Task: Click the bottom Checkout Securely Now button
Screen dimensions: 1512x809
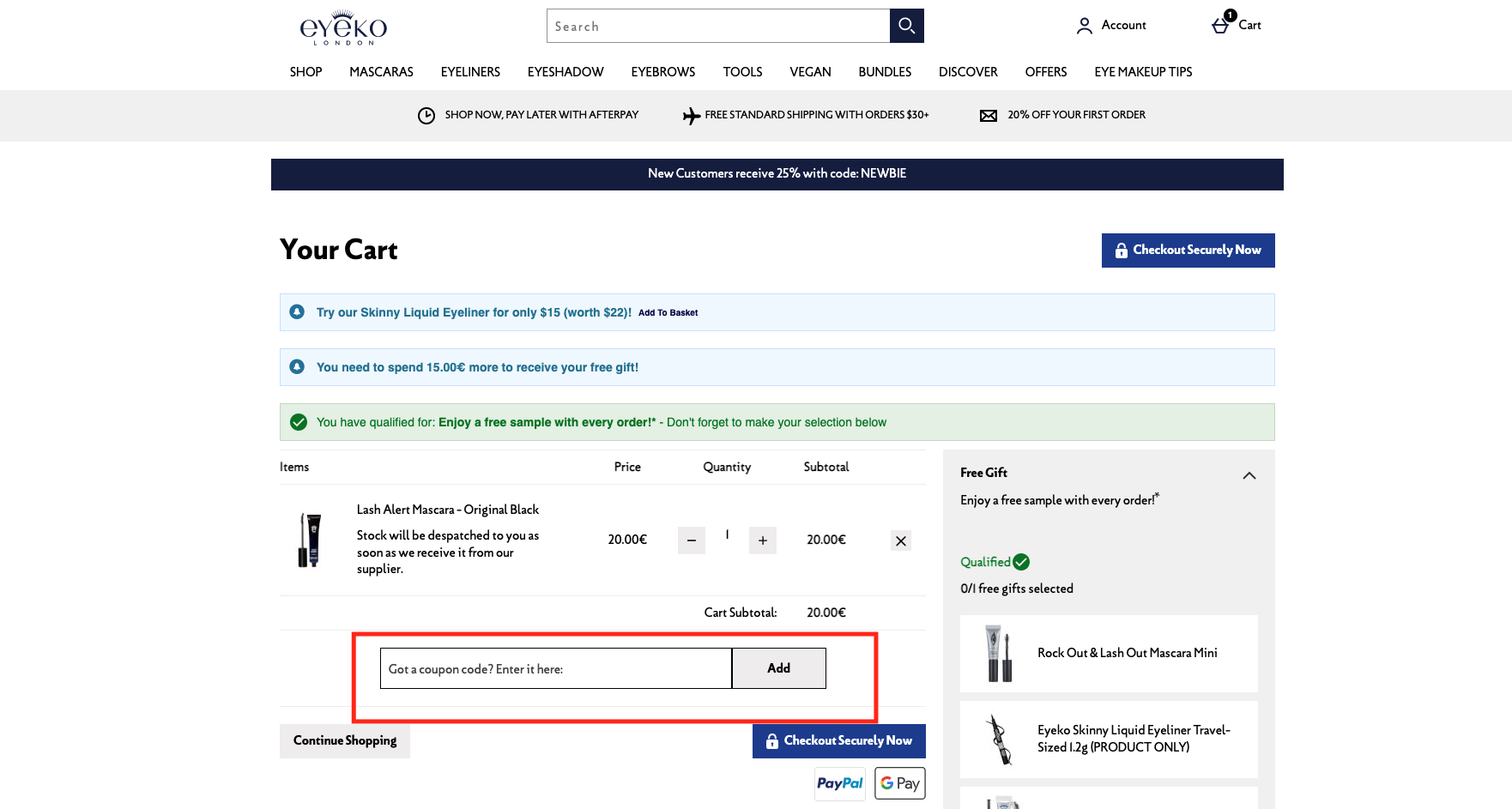Action: (x=839, y=741)
